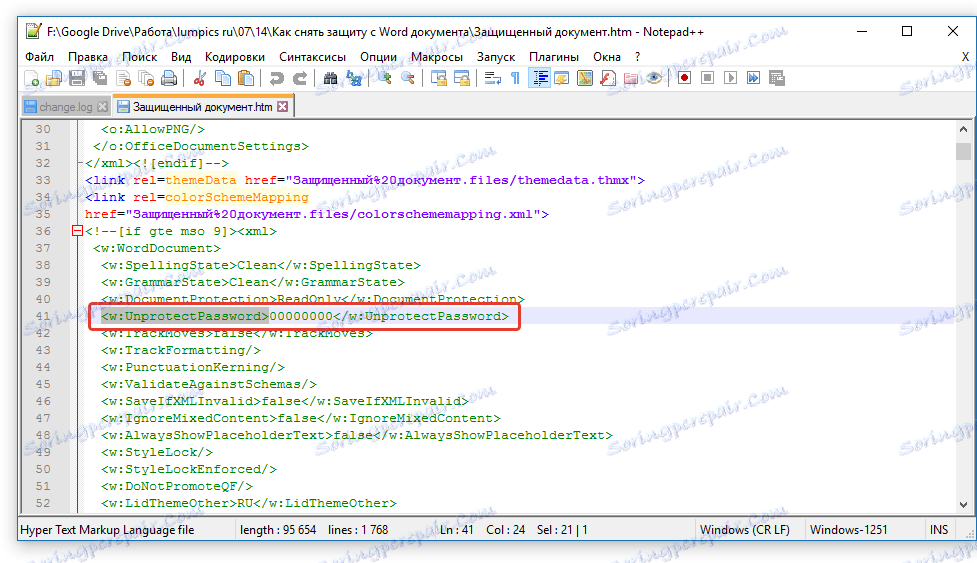
Task: Click the Print icon in the toolbar
Action: click(169, 78)
